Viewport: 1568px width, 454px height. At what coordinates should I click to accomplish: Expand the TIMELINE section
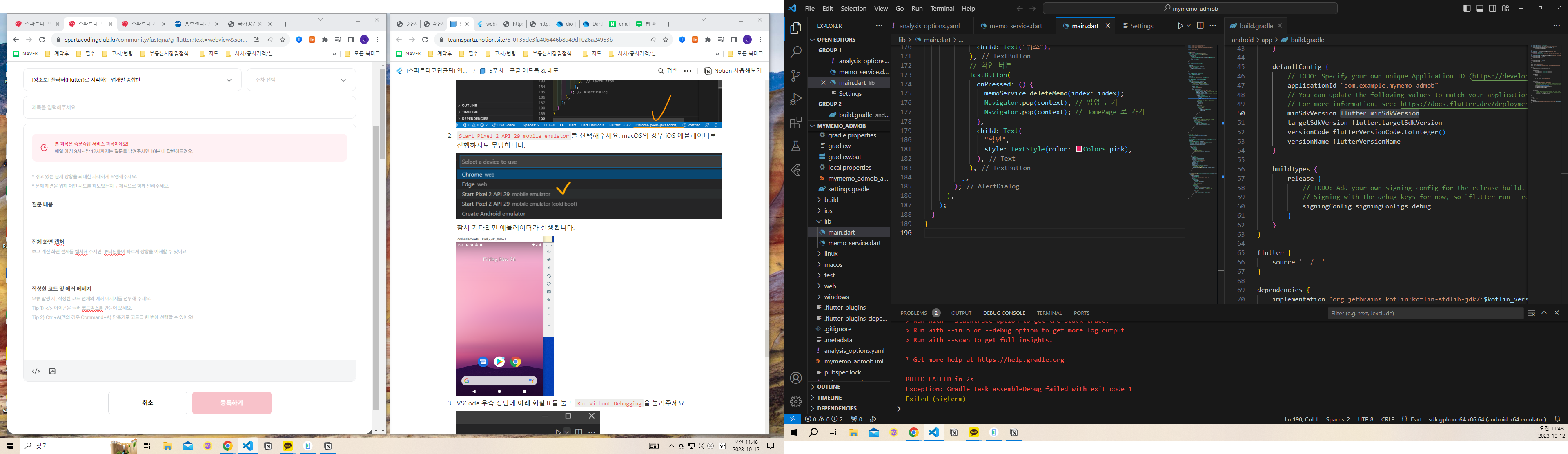(x=849, y=397)
